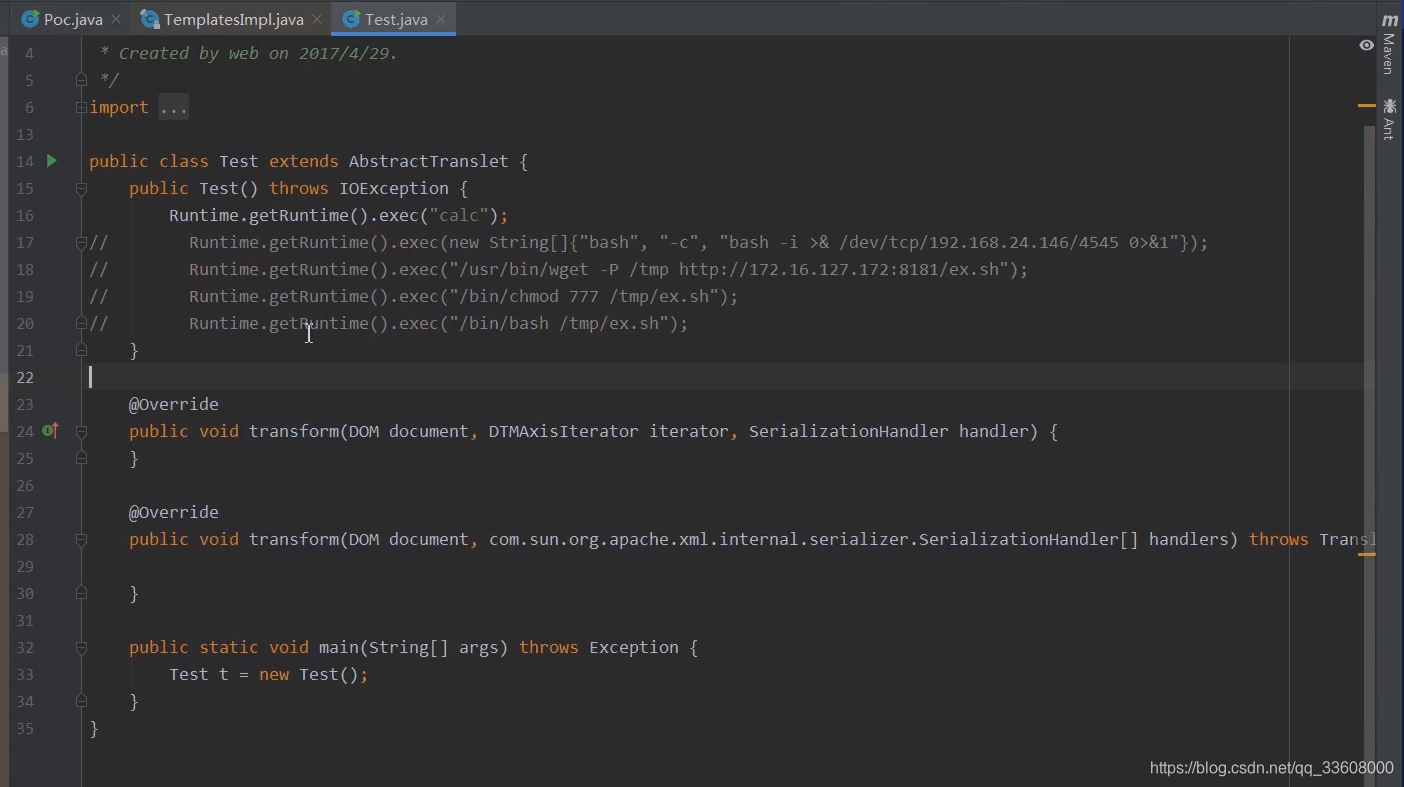Open the Maven tool window
Screen dimensions: 1404x787
(1389, 45)
